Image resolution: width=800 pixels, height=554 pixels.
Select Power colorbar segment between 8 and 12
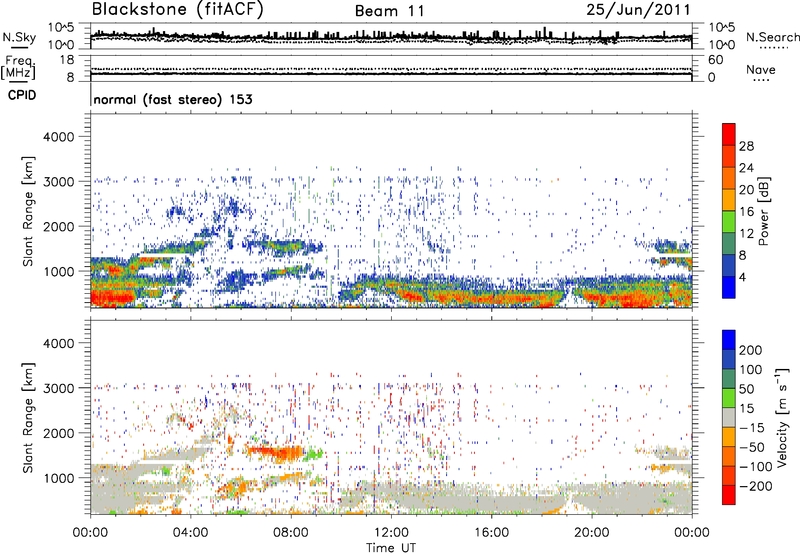pyautogui.click(x=729, y=244)
